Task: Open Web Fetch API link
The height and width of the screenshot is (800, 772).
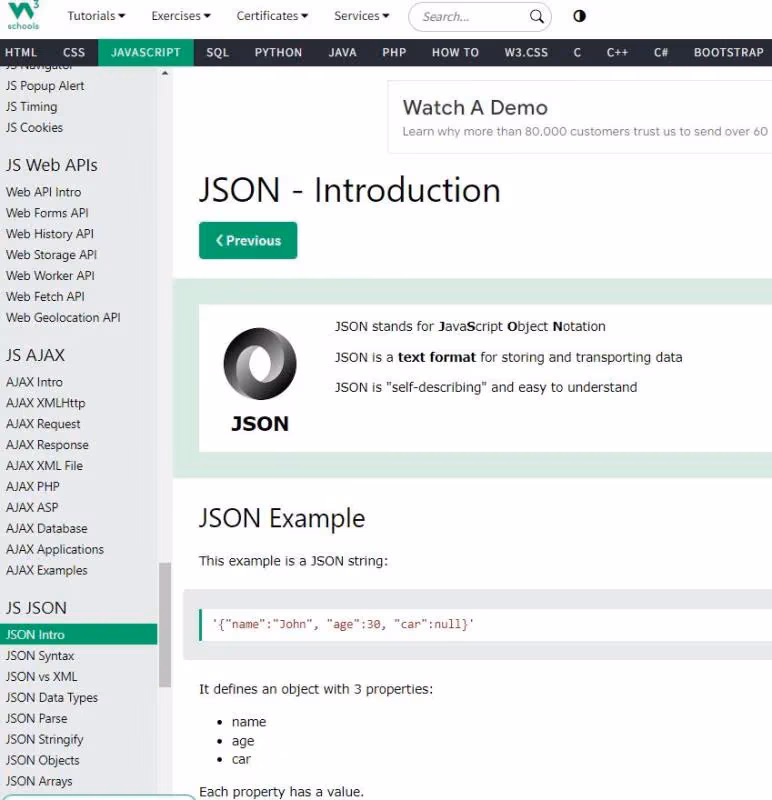Action: click(x=45, y=297)
